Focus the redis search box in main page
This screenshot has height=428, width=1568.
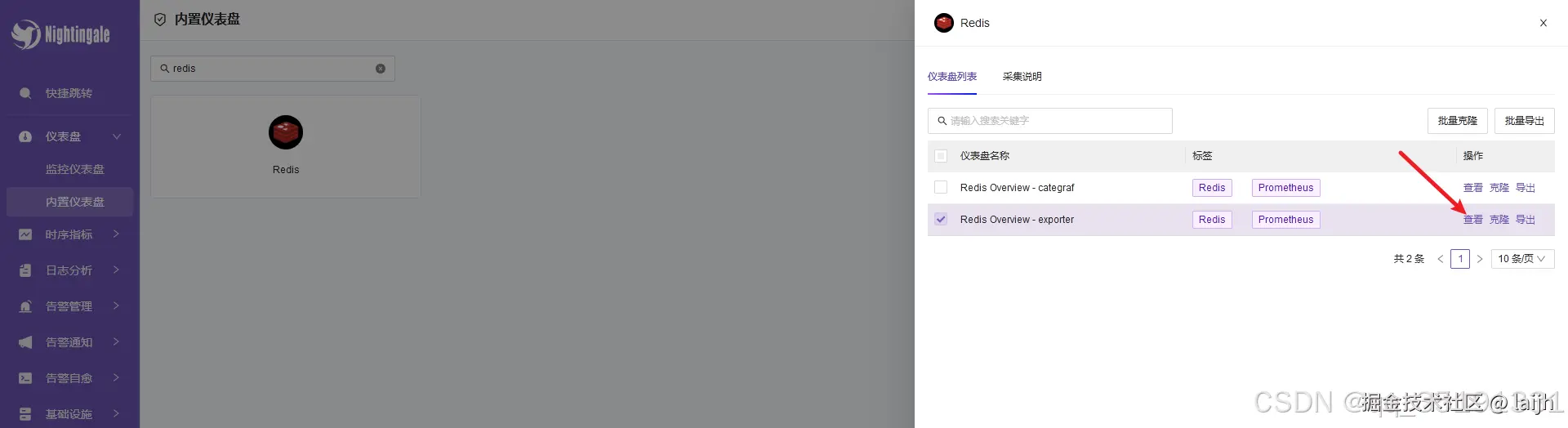[x=273, y=69]
